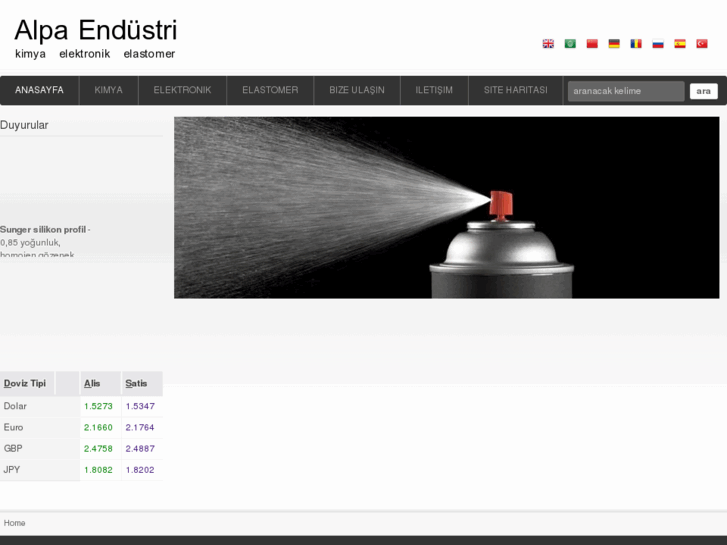Screen dimensions: 727x545
Task: Click Euro selling rate 2.1764
Action: (x=140, y=428)
